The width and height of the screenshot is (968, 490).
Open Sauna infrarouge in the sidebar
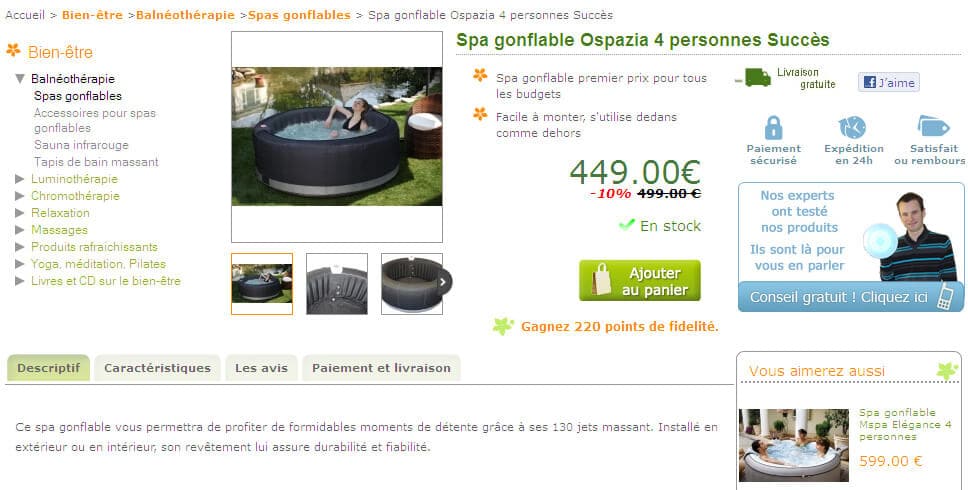click(x=81, y=145)
